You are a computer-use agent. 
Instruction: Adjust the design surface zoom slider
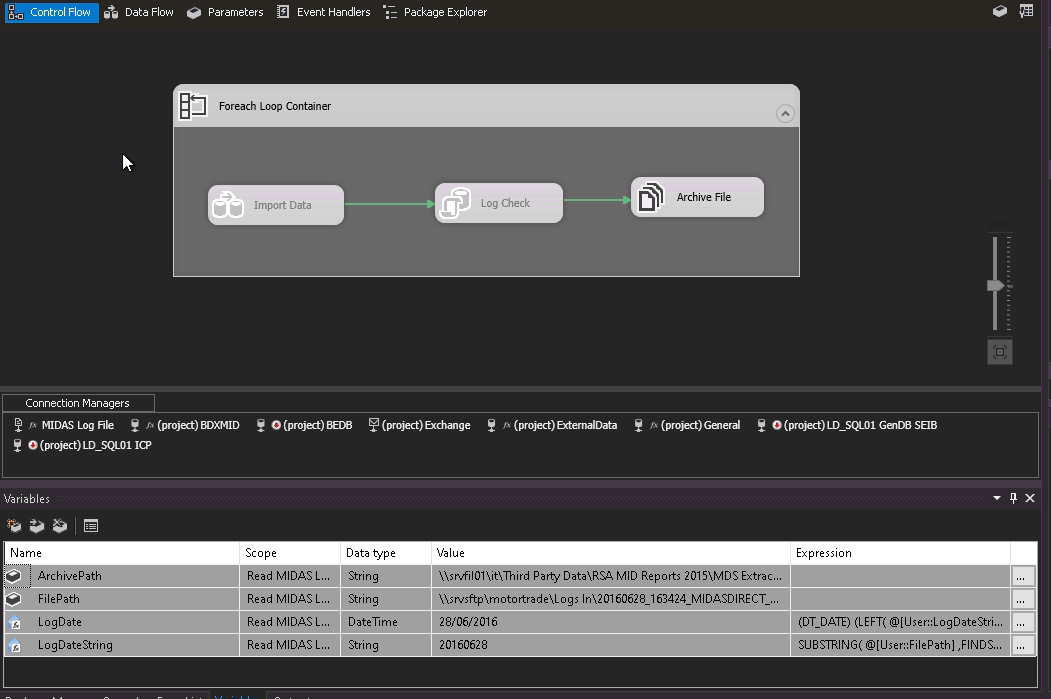click(x=995, y=285)
